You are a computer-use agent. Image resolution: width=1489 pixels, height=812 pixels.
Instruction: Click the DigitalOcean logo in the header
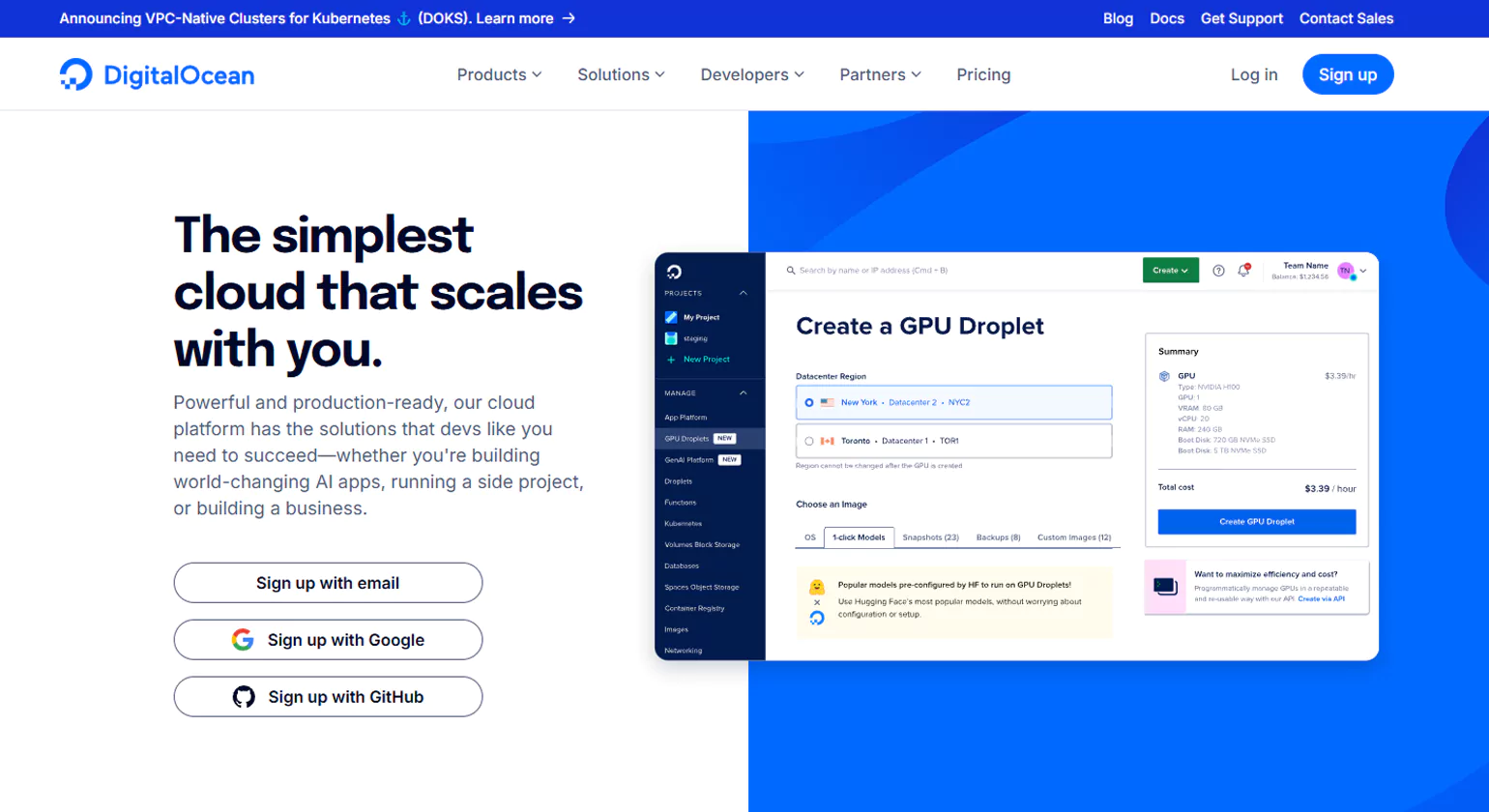(156, 73)
